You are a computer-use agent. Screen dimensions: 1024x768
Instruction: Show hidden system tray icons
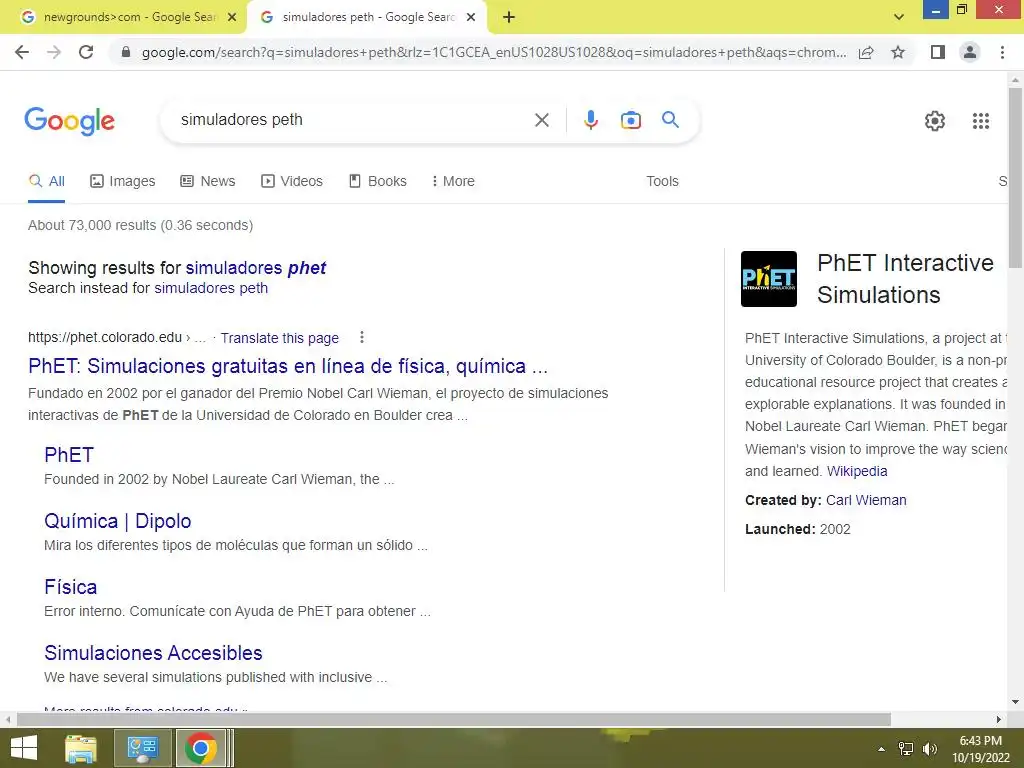[x=882, y=749]
